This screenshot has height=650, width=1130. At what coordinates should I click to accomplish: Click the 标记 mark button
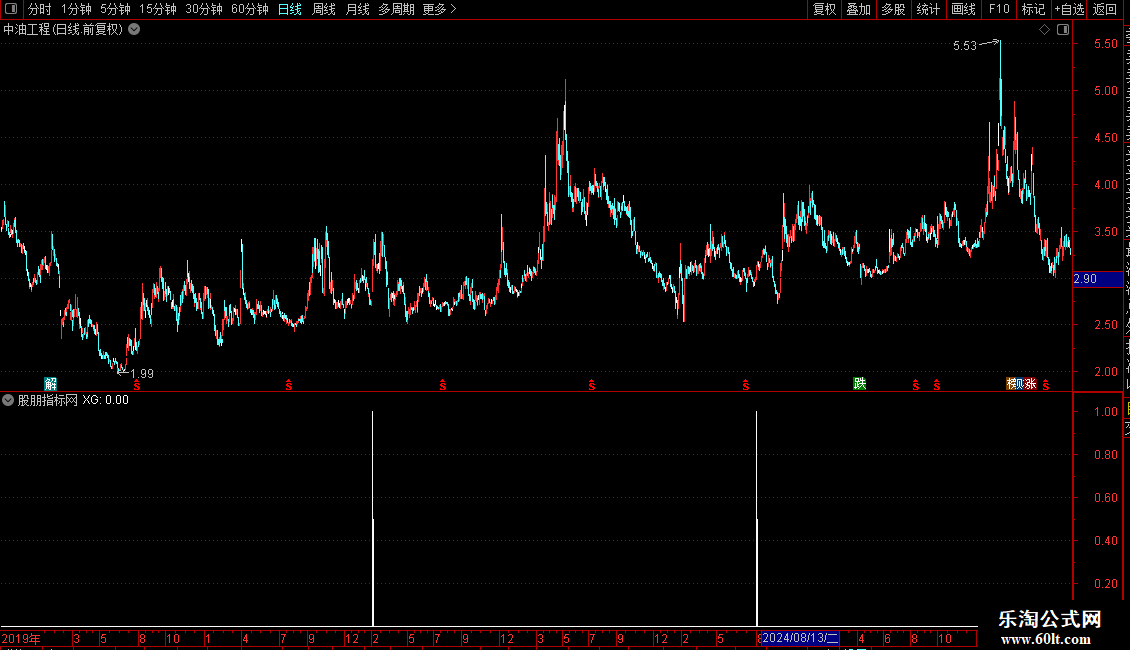(1033, 9)
